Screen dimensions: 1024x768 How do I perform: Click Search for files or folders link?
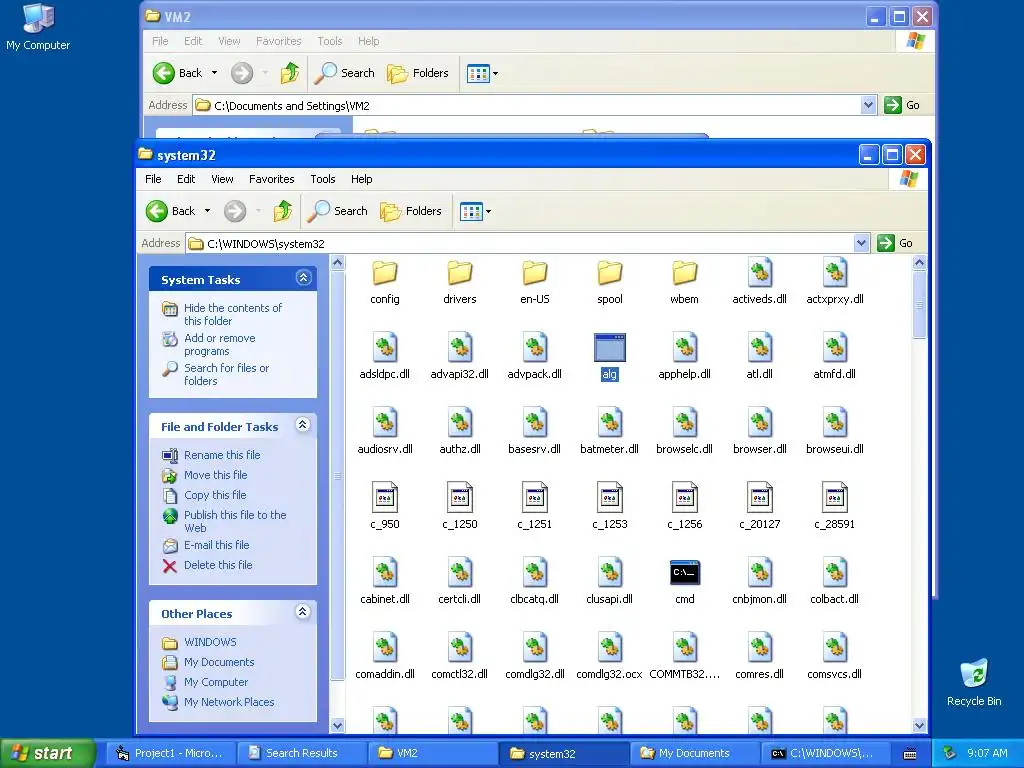click(226, 374)
